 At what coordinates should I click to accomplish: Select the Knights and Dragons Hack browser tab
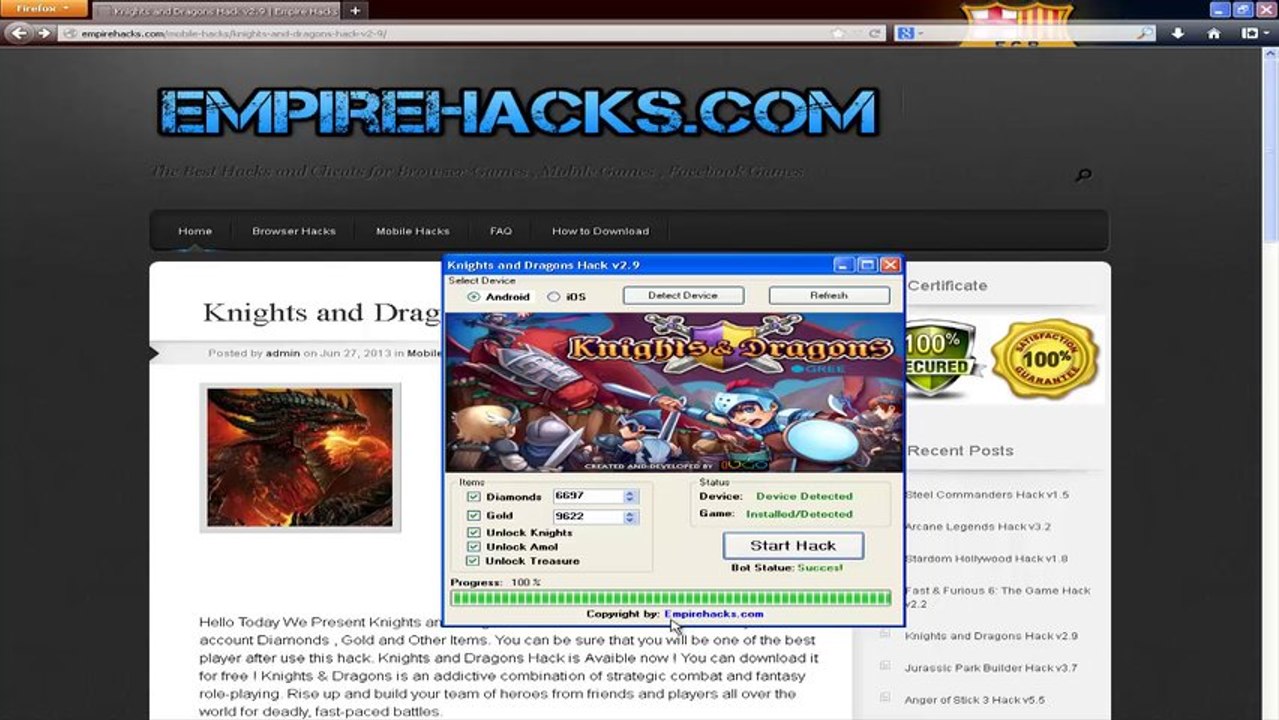point(217,10)
